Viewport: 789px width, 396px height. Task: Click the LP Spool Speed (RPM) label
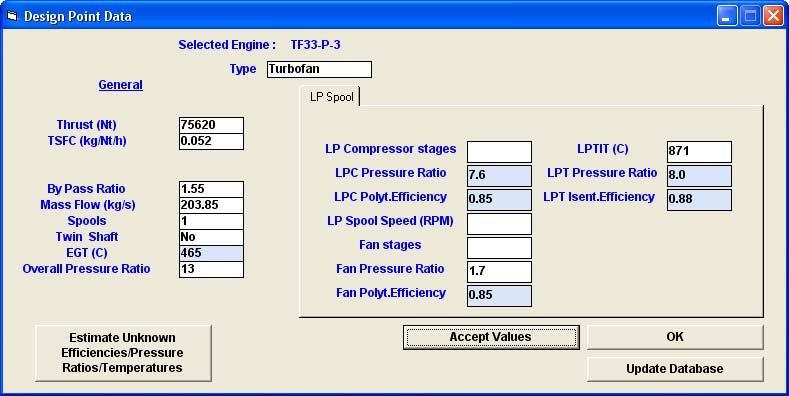click(390, 221)
